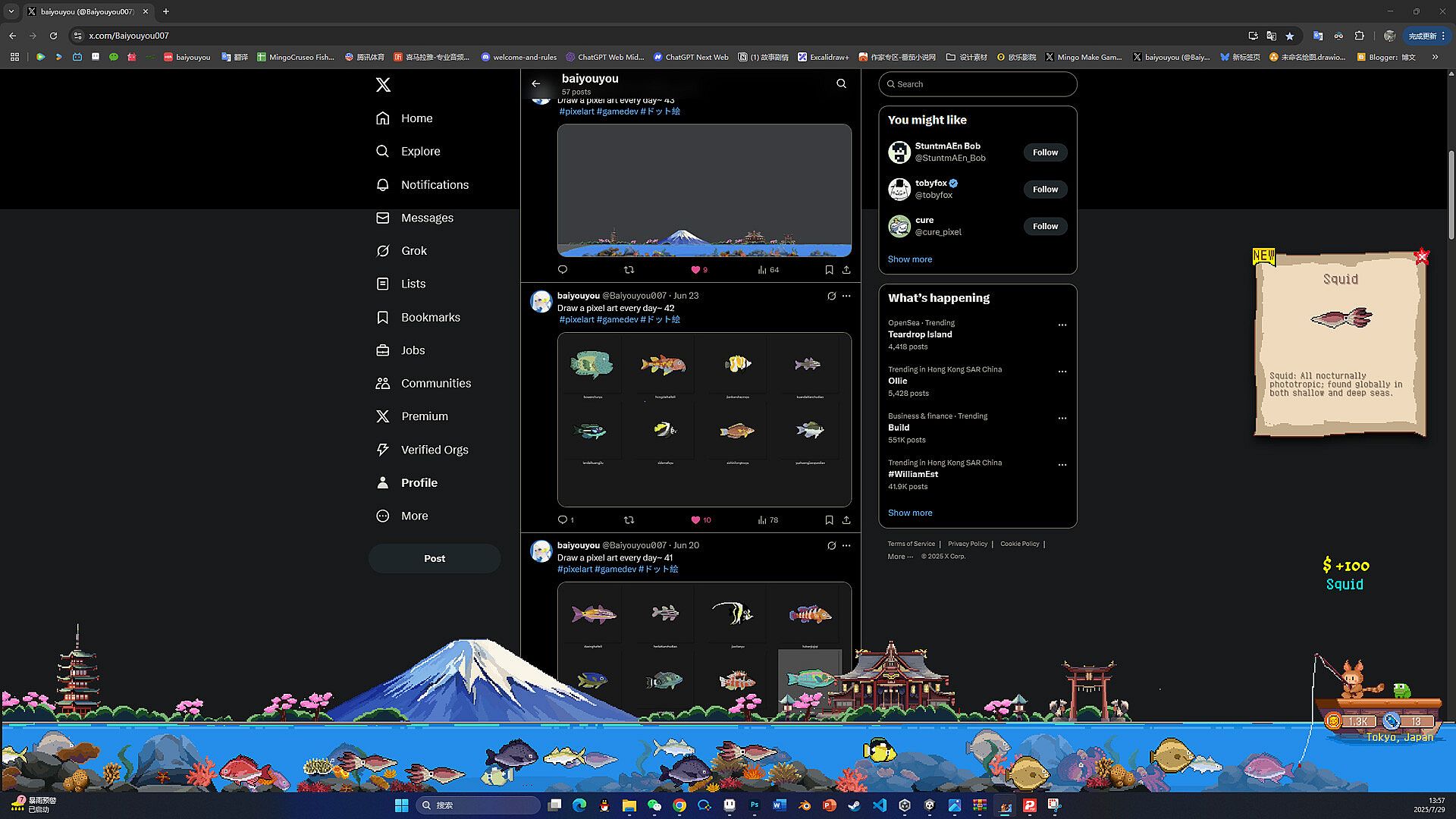Share the pixel art 42 post
Screen dimensions: 1456x819
846,520
